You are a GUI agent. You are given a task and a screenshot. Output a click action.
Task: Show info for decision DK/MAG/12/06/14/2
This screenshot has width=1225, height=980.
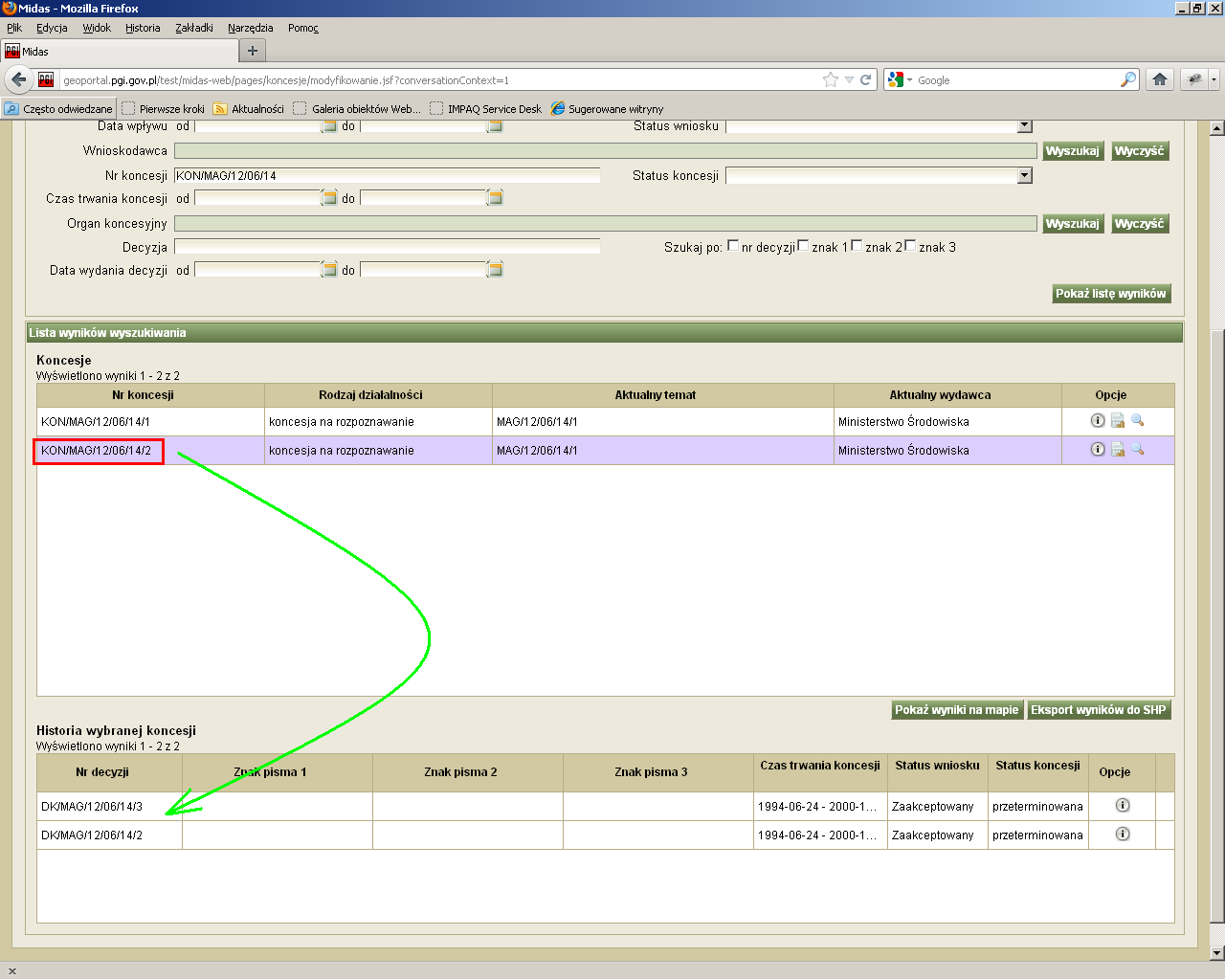point(1123,835)
